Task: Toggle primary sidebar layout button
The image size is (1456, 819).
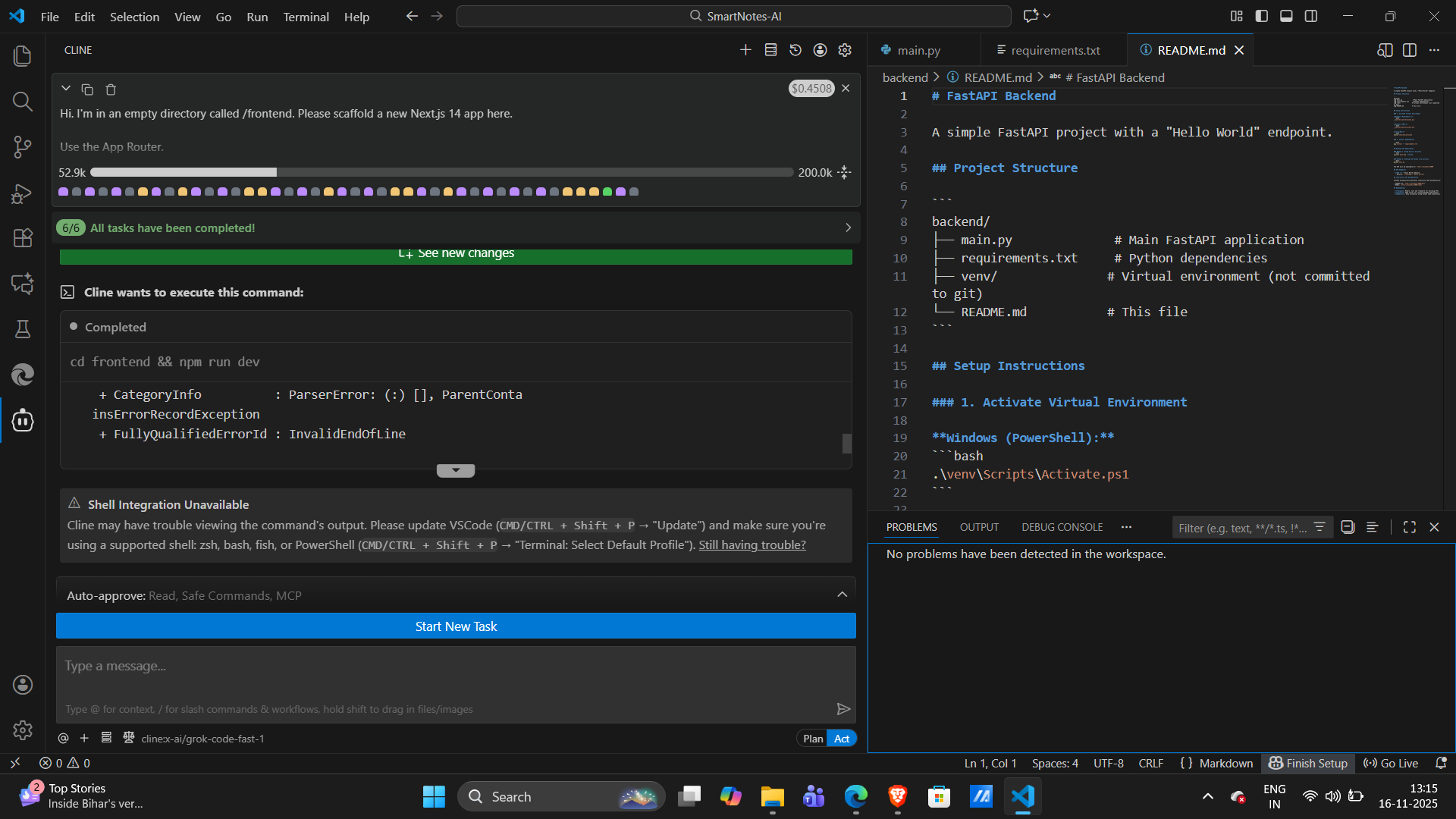Action: coord(1262,16)
